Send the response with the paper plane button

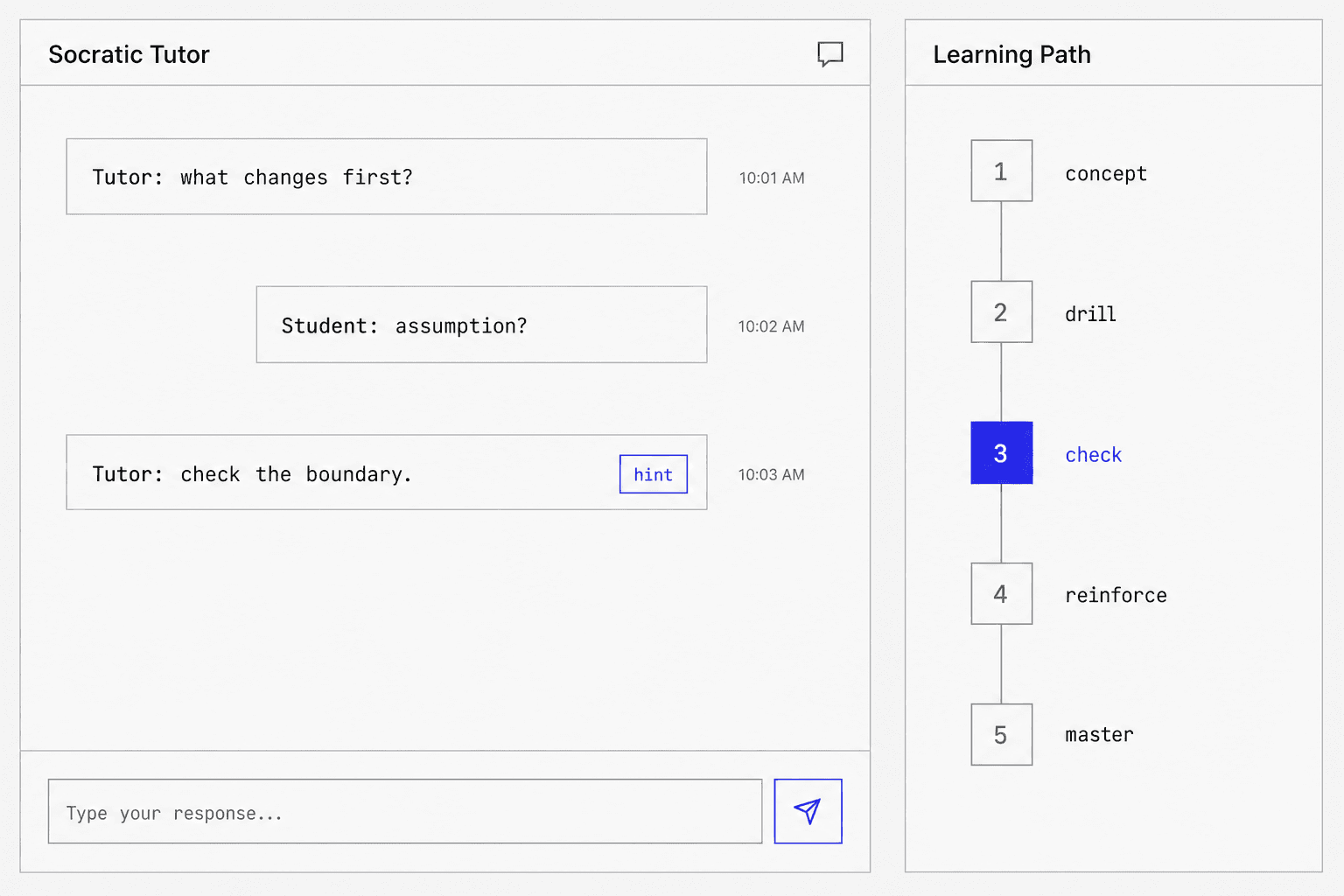point(808,811)
